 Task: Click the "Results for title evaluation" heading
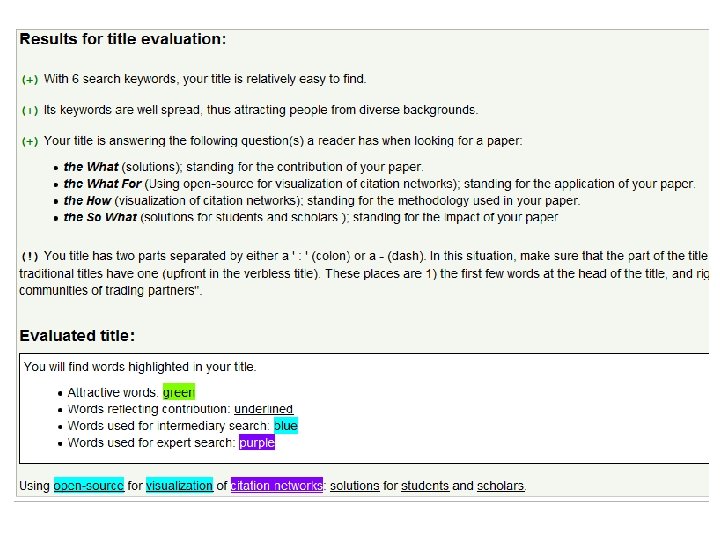[x=123, y=39]
